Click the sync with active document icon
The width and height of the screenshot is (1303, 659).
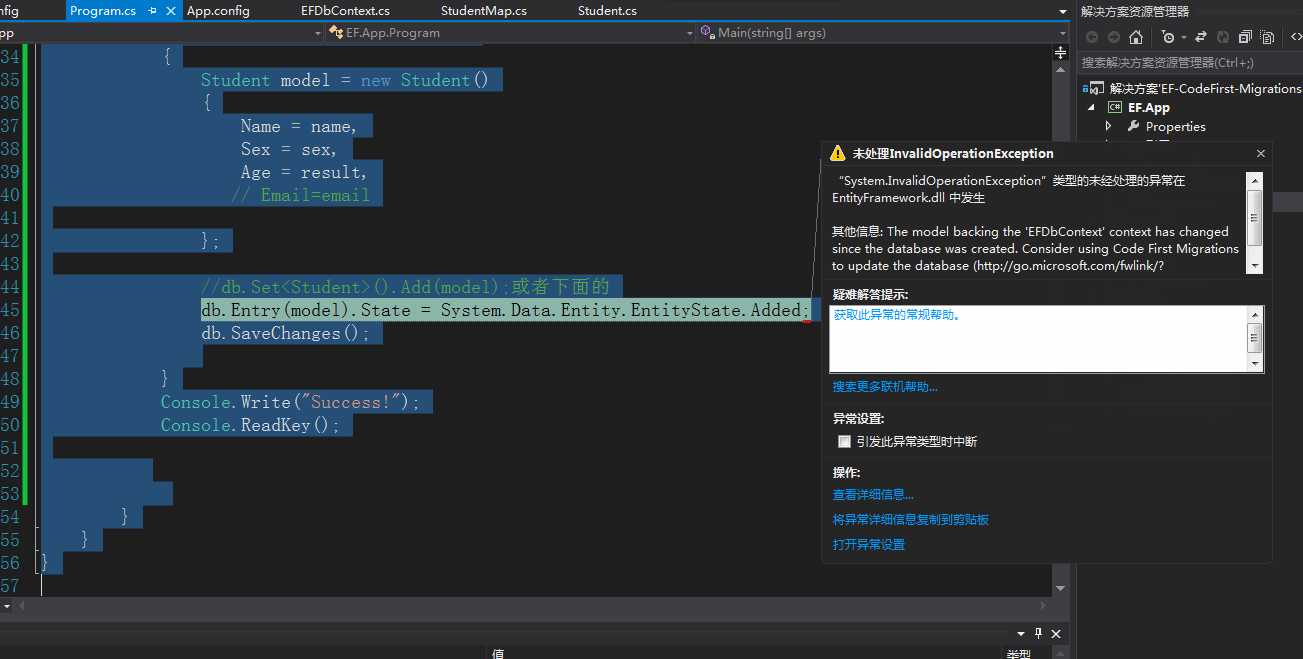[x=1200, y=37]
